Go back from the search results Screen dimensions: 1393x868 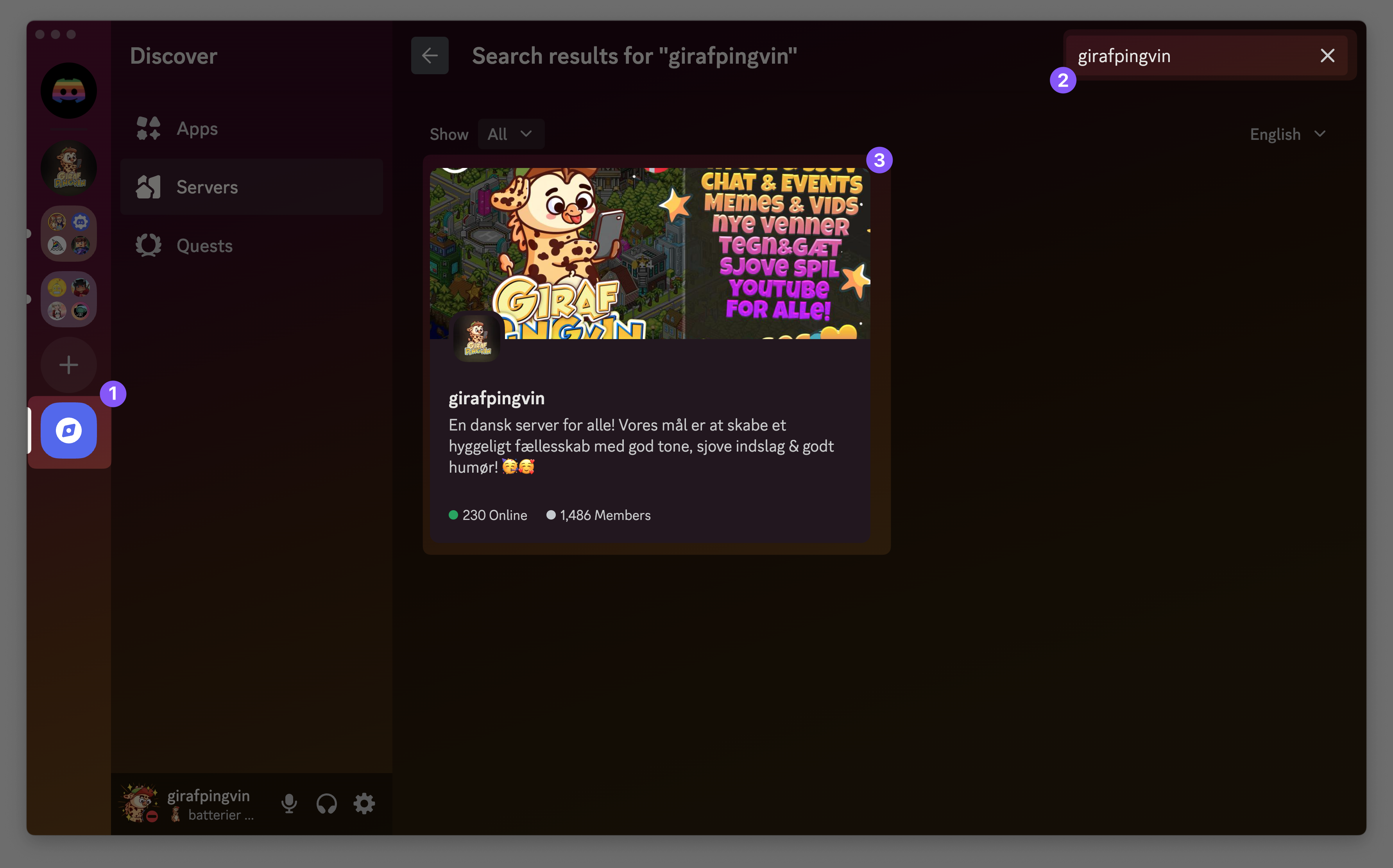pos(430,55)
